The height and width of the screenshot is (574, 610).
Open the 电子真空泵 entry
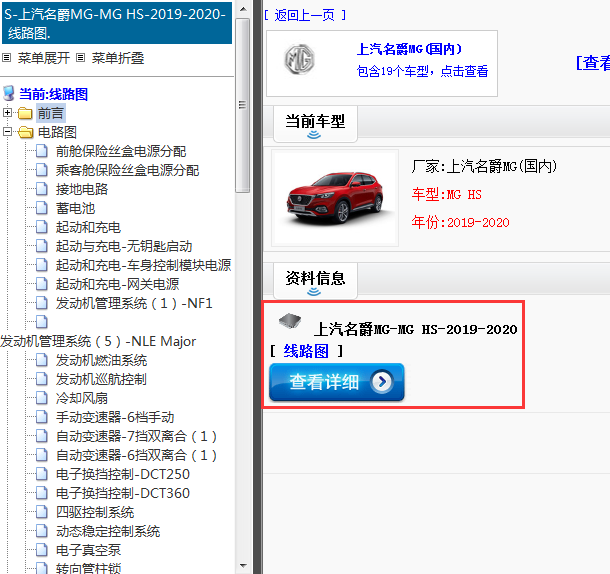[x=88, y=550]
